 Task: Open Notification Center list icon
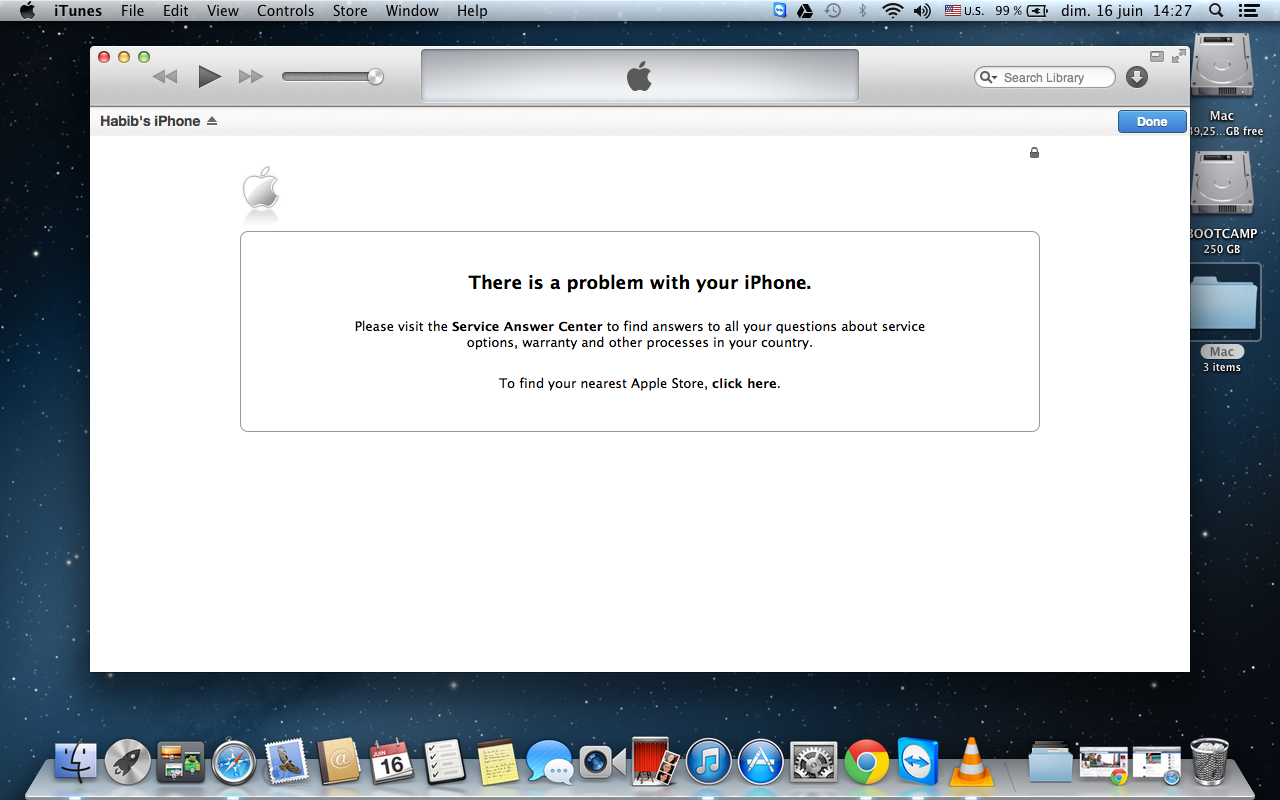point(1248,11)
